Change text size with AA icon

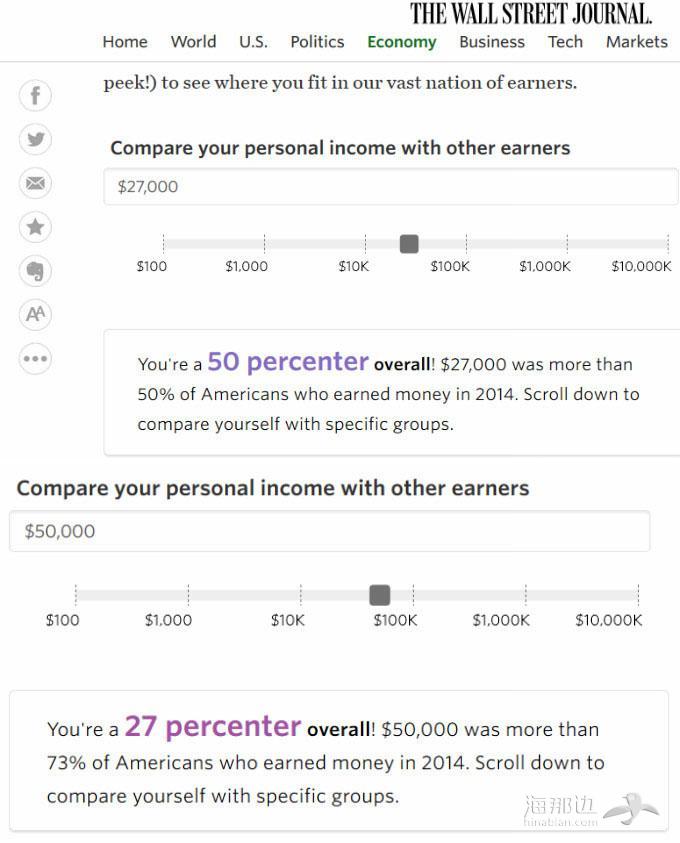tap(35, 314)
